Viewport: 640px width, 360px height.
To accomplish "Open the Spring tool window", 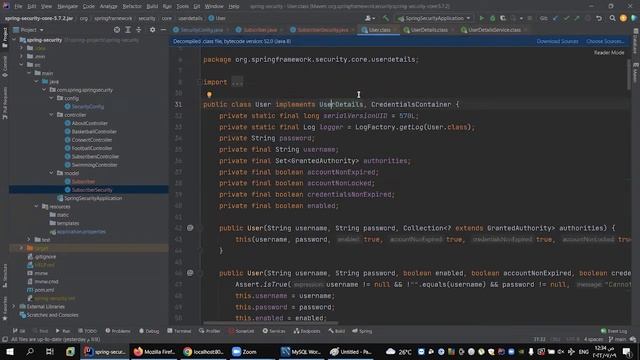I will pos(362,331).
